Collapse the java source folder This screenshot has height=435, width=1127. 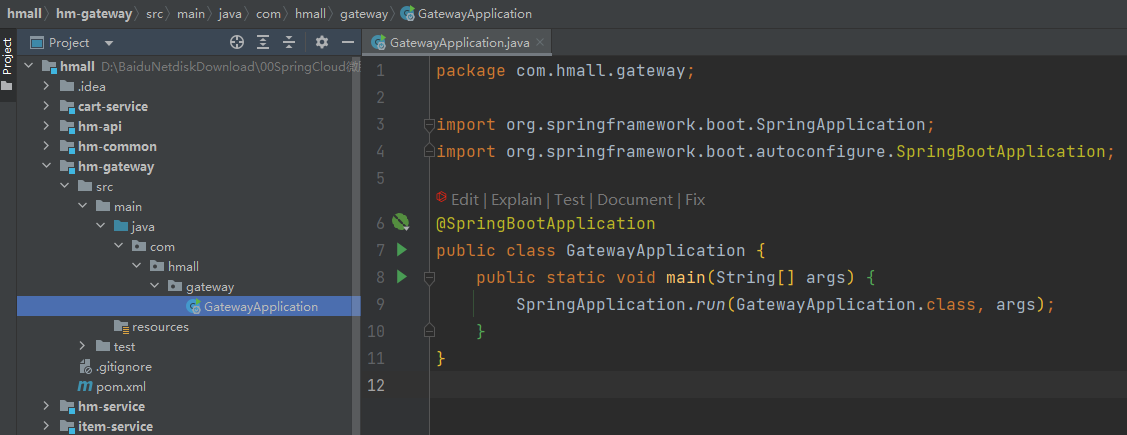point(100,226)
